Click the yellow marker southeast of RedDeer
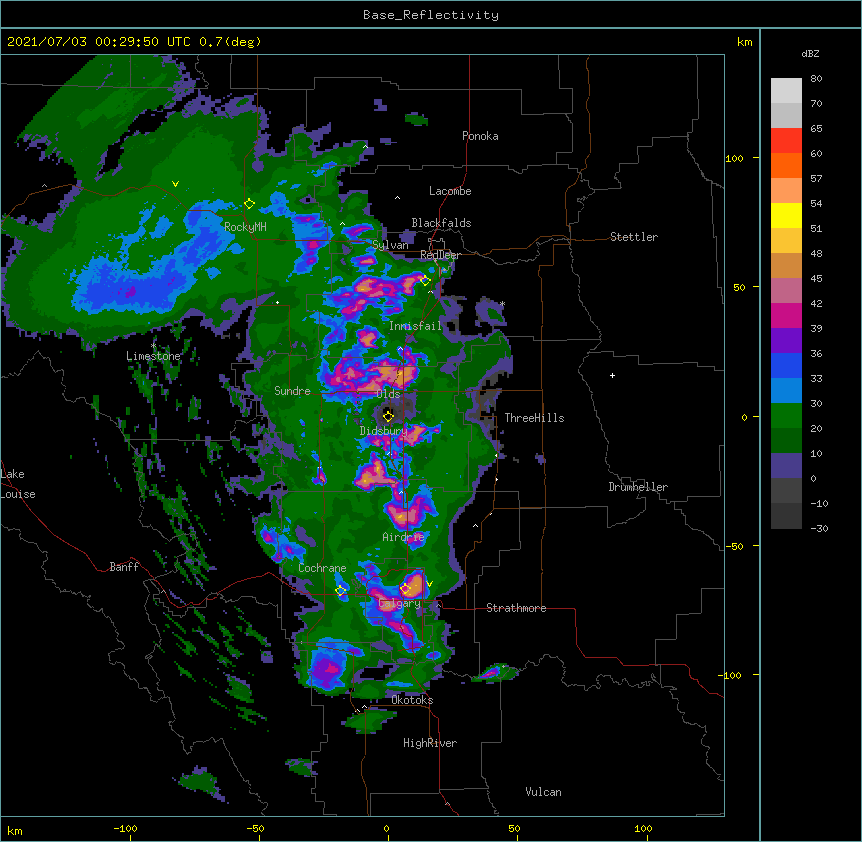Viewport: 862px width, 842px height. tap(425, 280)
